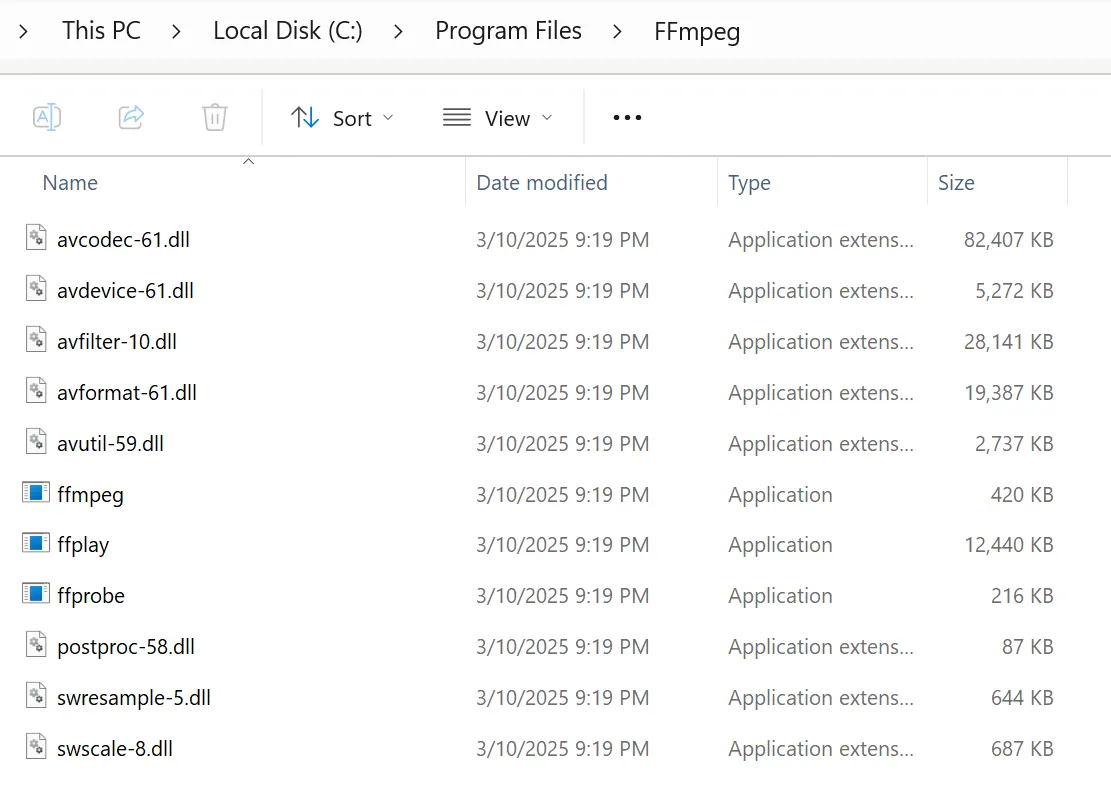Screen dimensions: 1111x803
Task: Go to Local Disk (C:) breadcrumb
Action: (x=287, y=31)
